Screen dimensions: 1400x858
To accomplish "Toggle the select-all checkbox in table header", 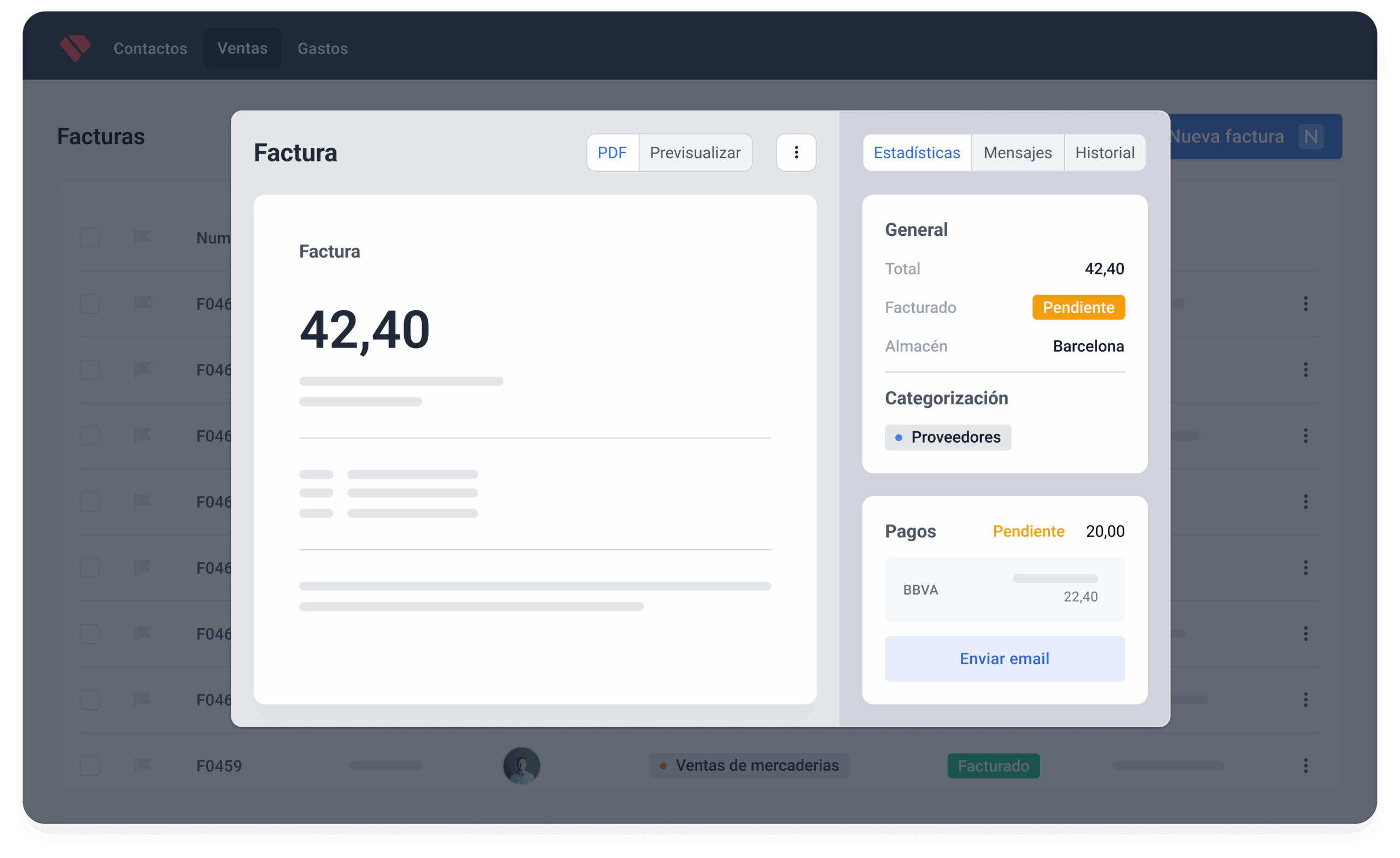I will pyautogui.click(x=90, y=237).
